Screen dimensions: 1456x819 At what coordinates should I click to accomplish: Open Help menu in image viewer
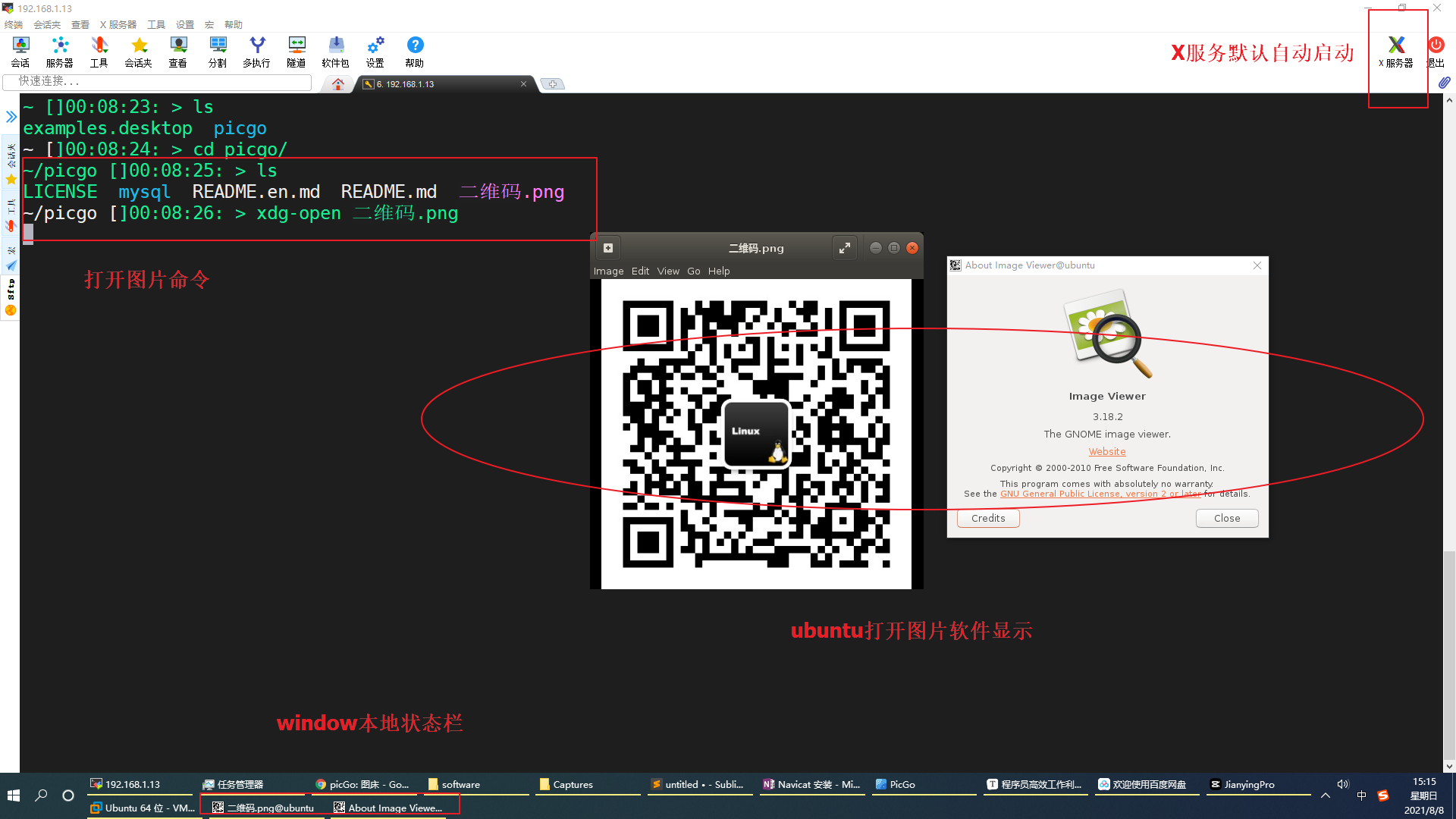[x=719, y=271]
